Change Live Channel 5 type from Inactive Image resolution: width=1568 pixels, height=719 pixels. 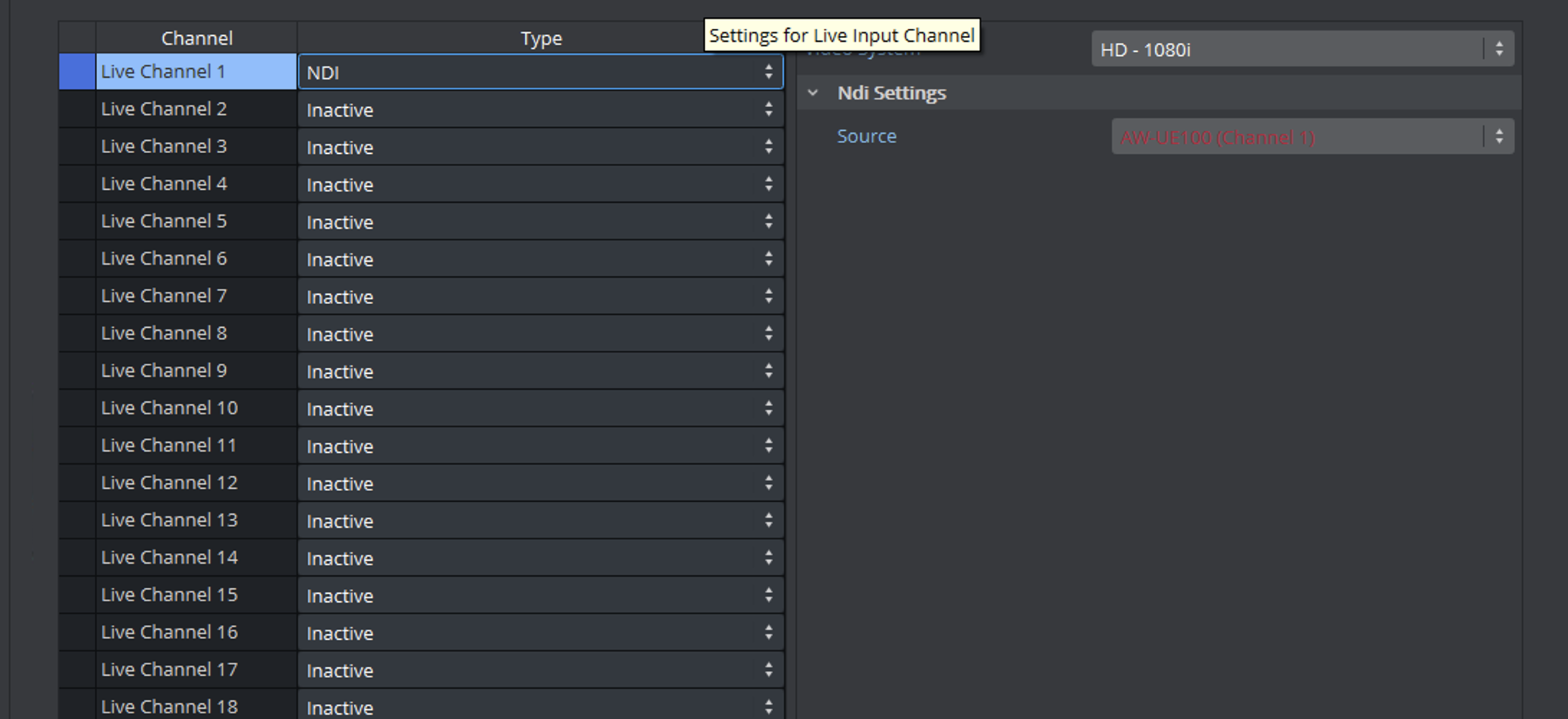[x=539, y=222]
